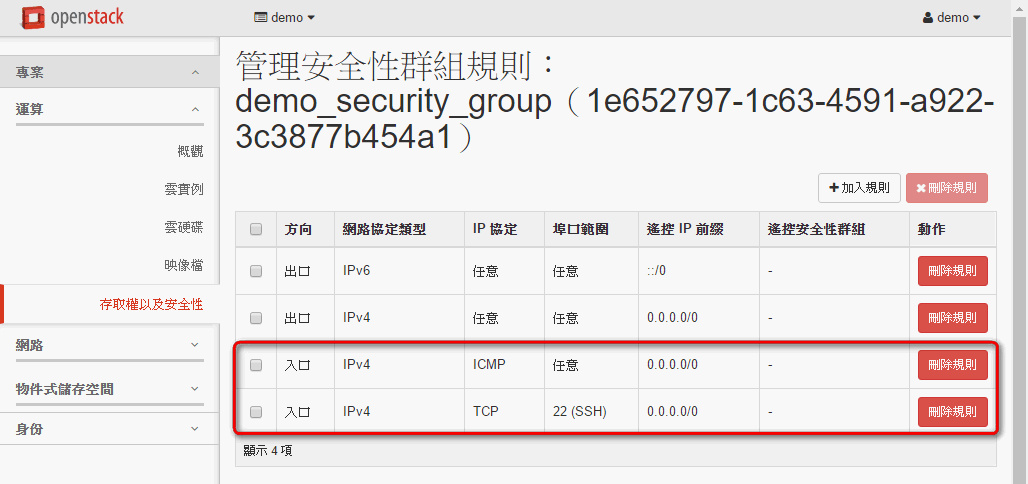The height and width of the screenshot is (484, 1028).
Task: Go to 映像檔 sidebar item
Action: [184, 265]
